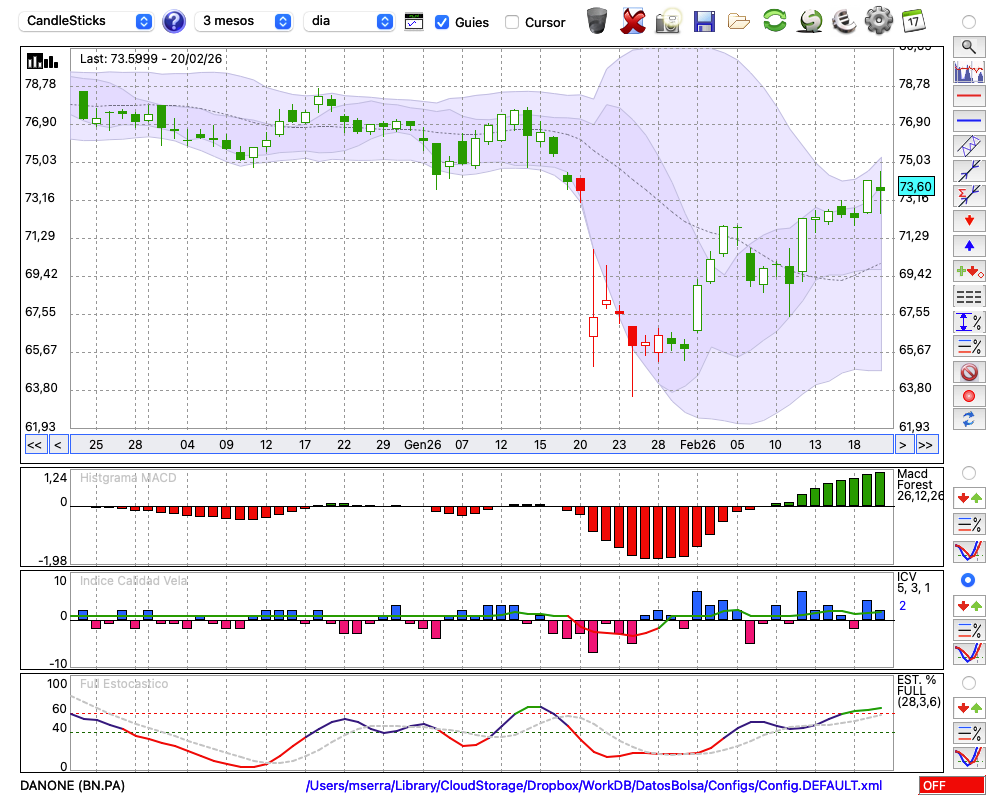Uncheck the Guies checkbox
The width and height of the screenshot is (1000, 800).
tap(442, 21)
